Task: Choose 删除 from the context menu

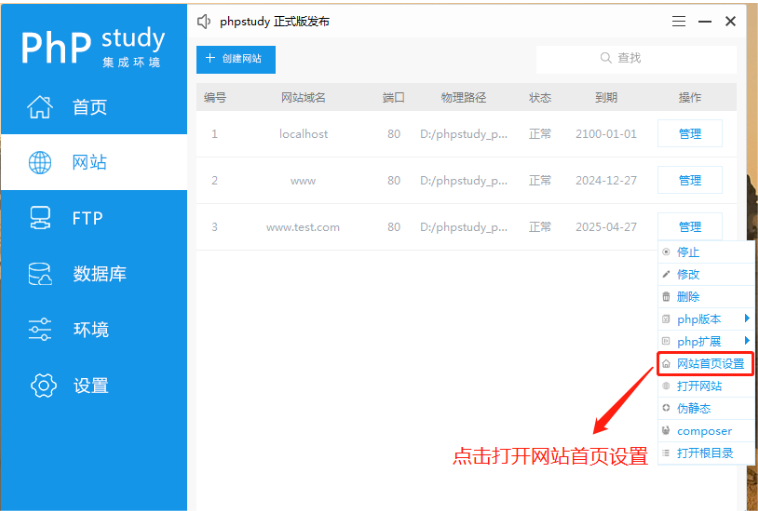Action: 705,296
